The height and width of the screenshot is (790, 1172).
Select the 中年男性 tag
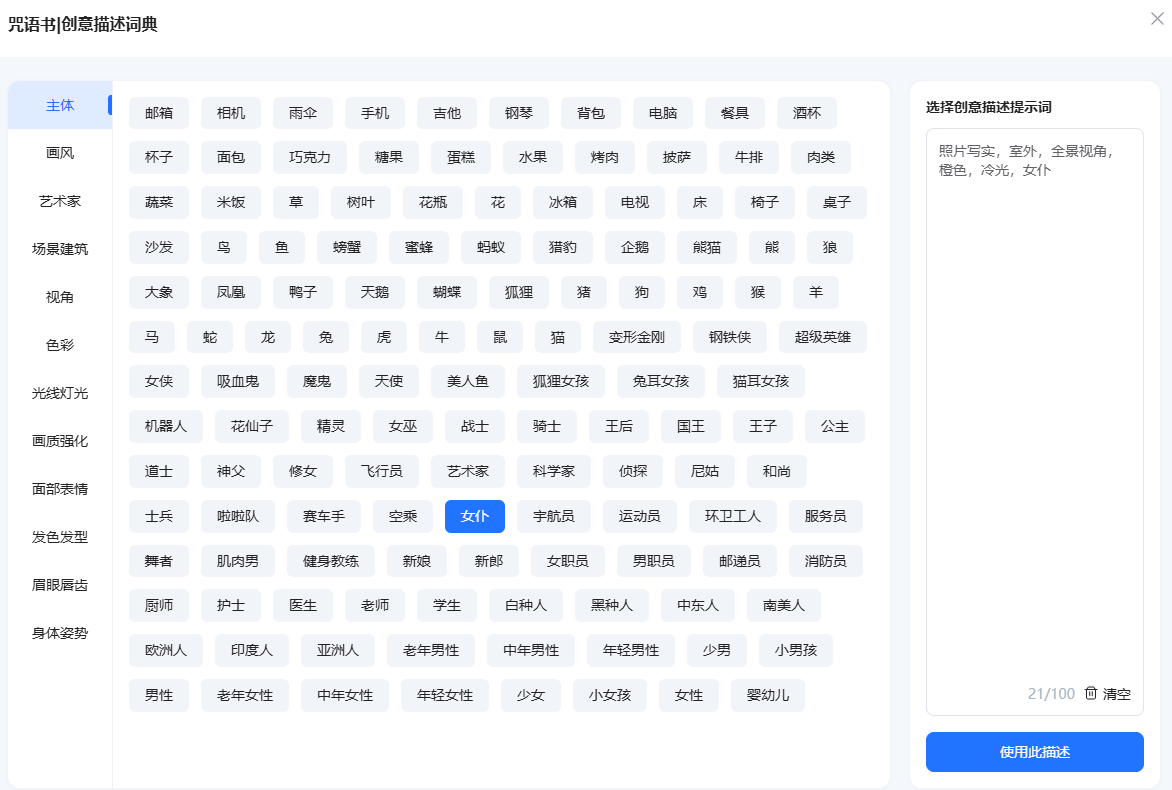(x=531, y=650)
